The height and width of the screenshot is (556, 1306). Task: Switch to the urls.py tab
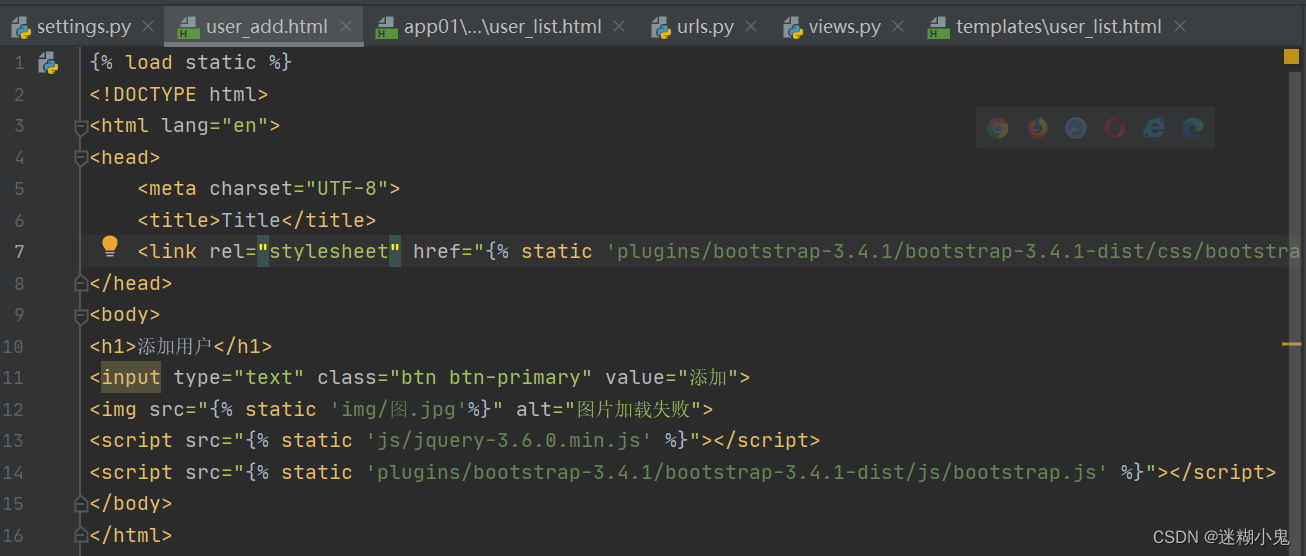coord(705,27)
